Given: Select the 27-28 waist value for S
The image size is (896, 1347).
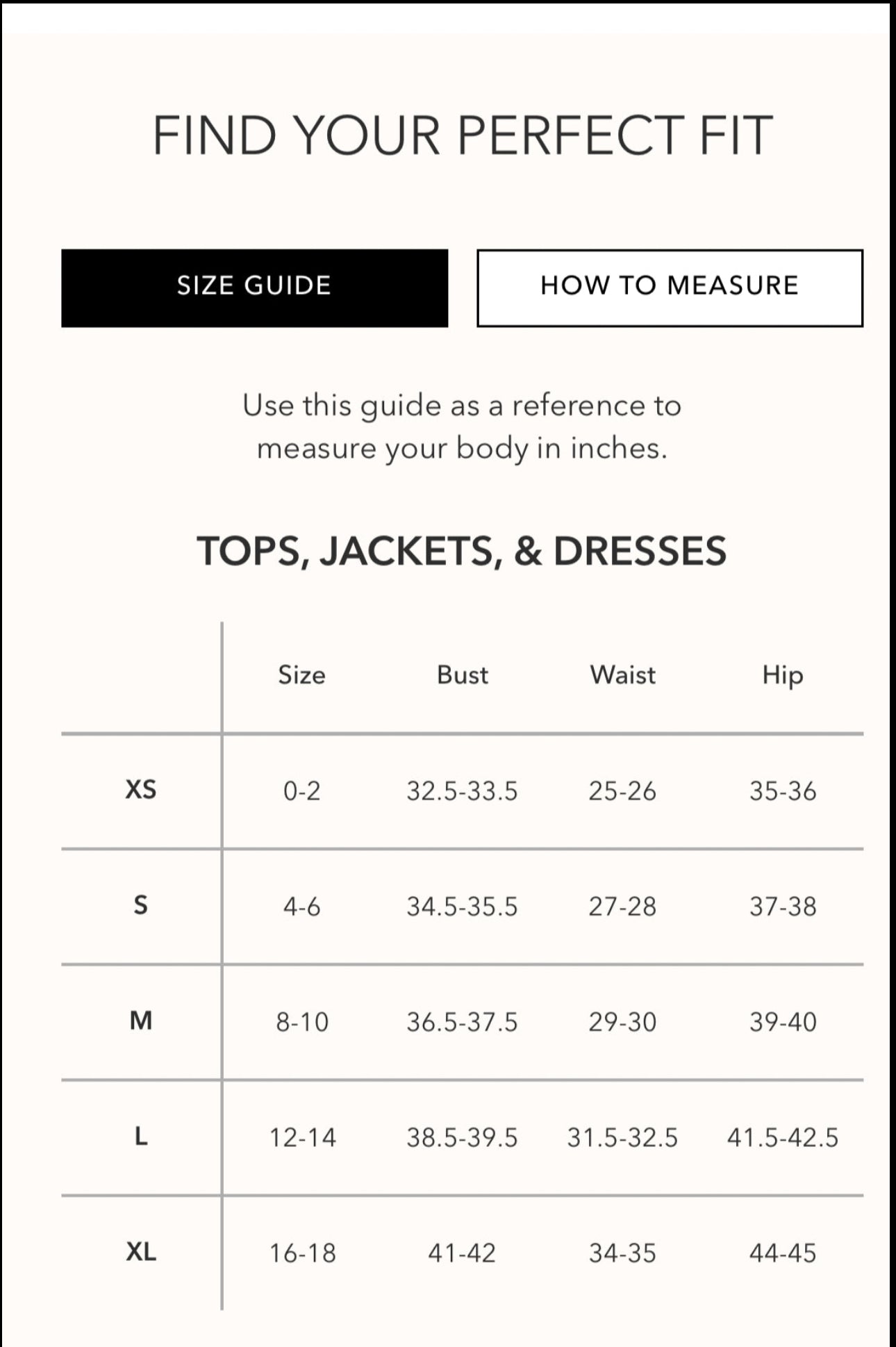Looking at the screenshot, I should click(622, 907).
